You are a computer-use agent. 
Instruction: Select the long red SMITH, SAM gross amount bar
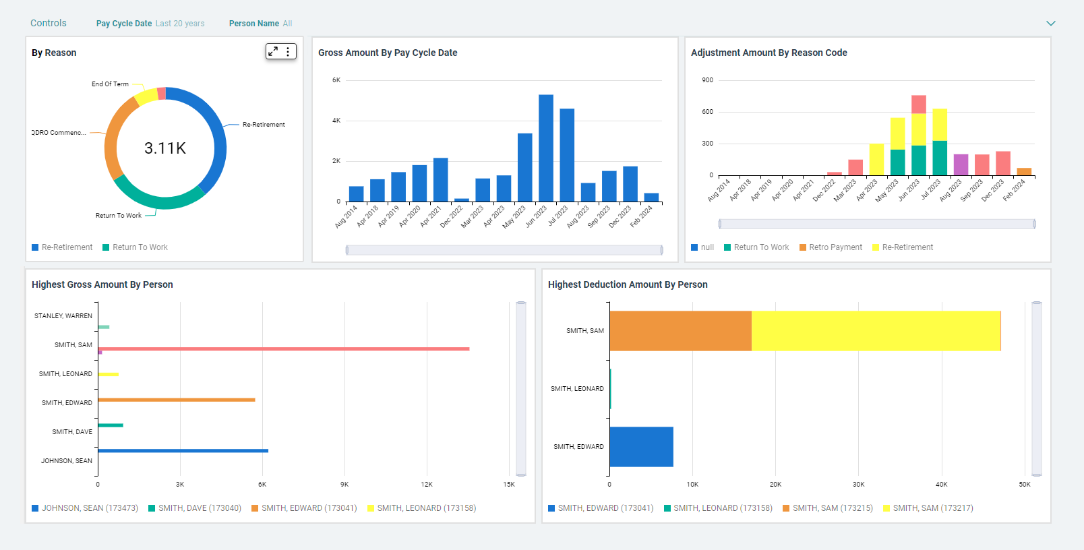pos(283,349)
